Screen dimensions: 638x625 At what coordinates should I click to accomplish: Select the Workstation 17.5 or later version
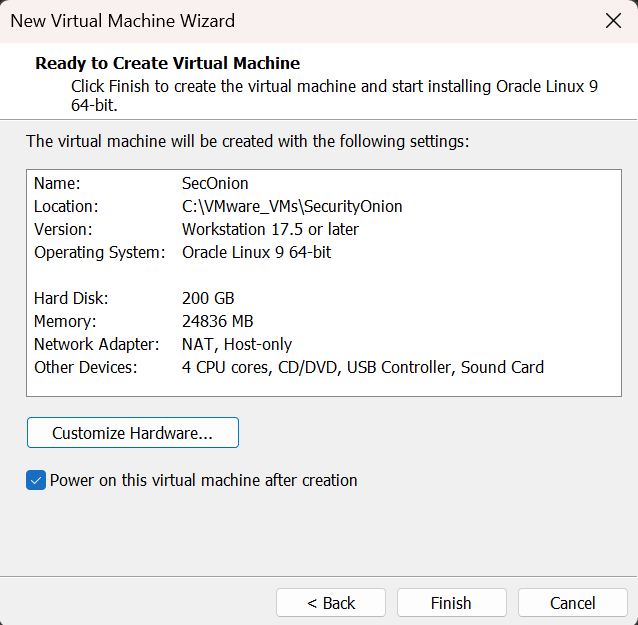coord(270,230)
